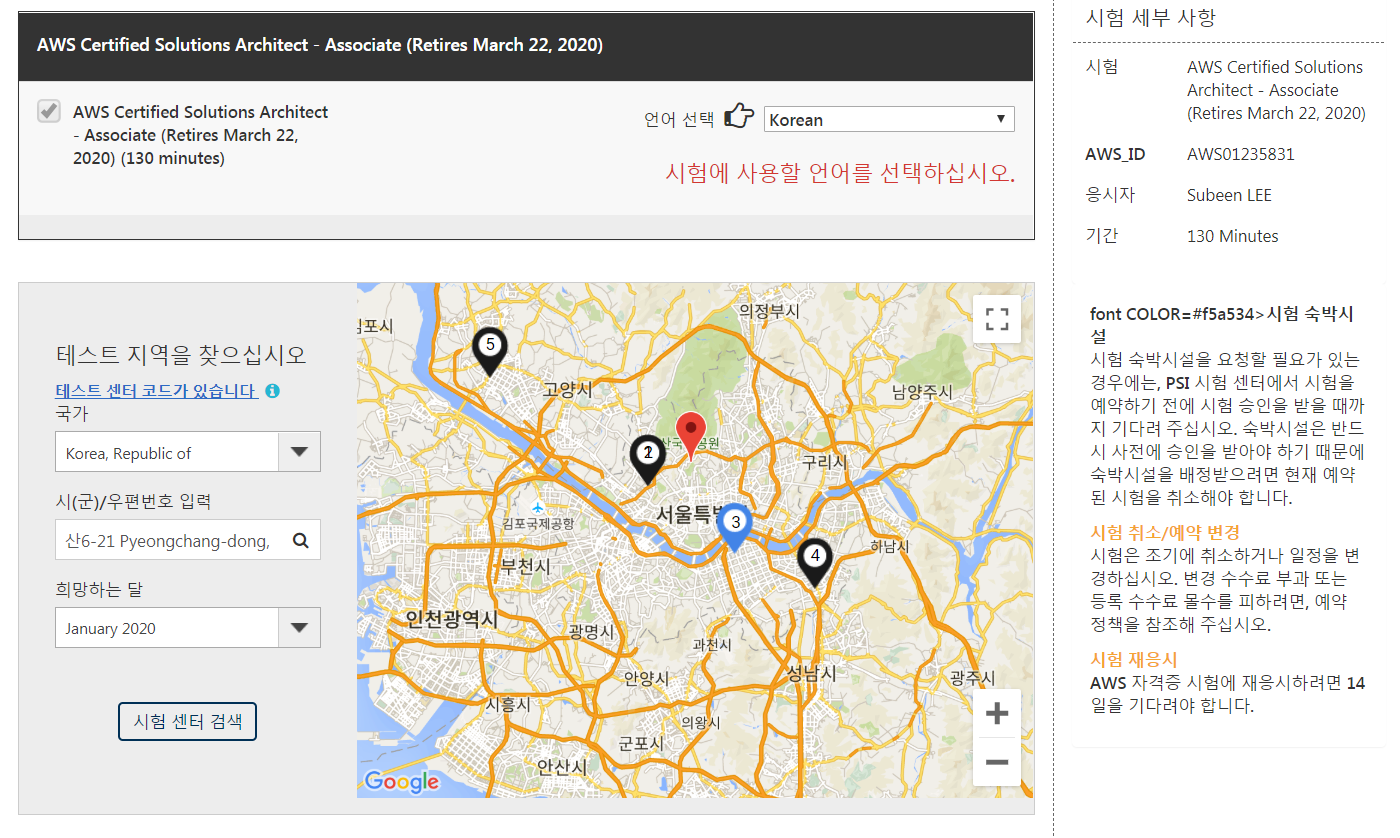Toggle fullscreen map view
This screenshot has height=838, width=1400.
coord(996,319)
